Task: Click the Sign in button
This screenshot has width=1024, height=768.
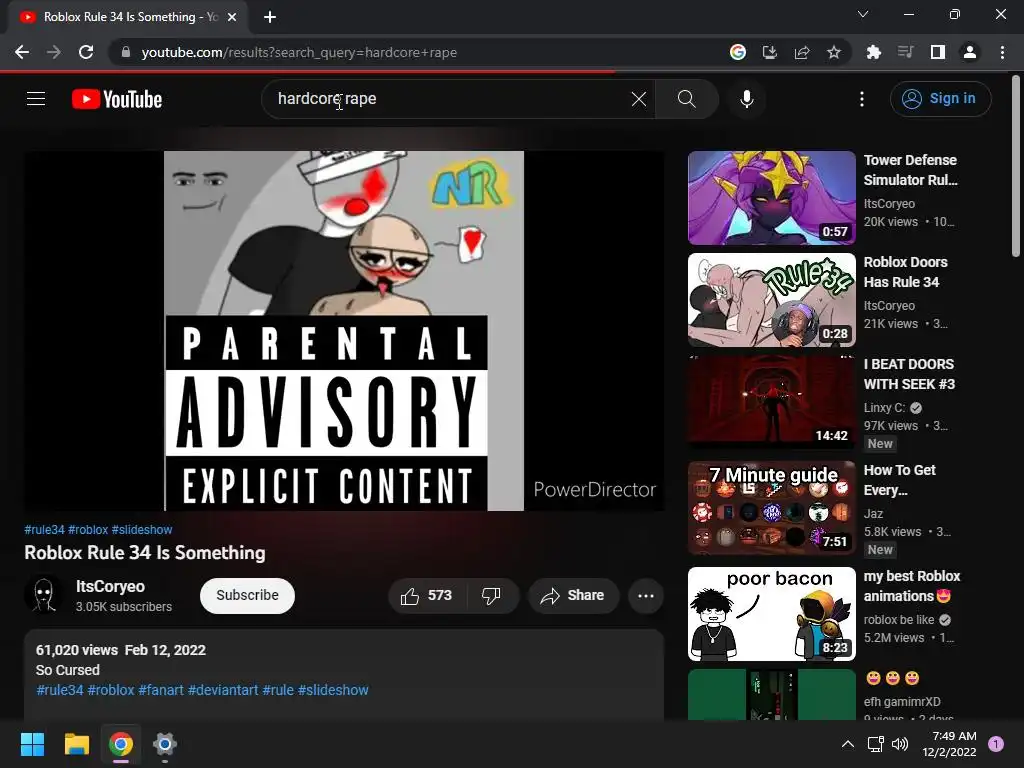Action: pos(940,99)
